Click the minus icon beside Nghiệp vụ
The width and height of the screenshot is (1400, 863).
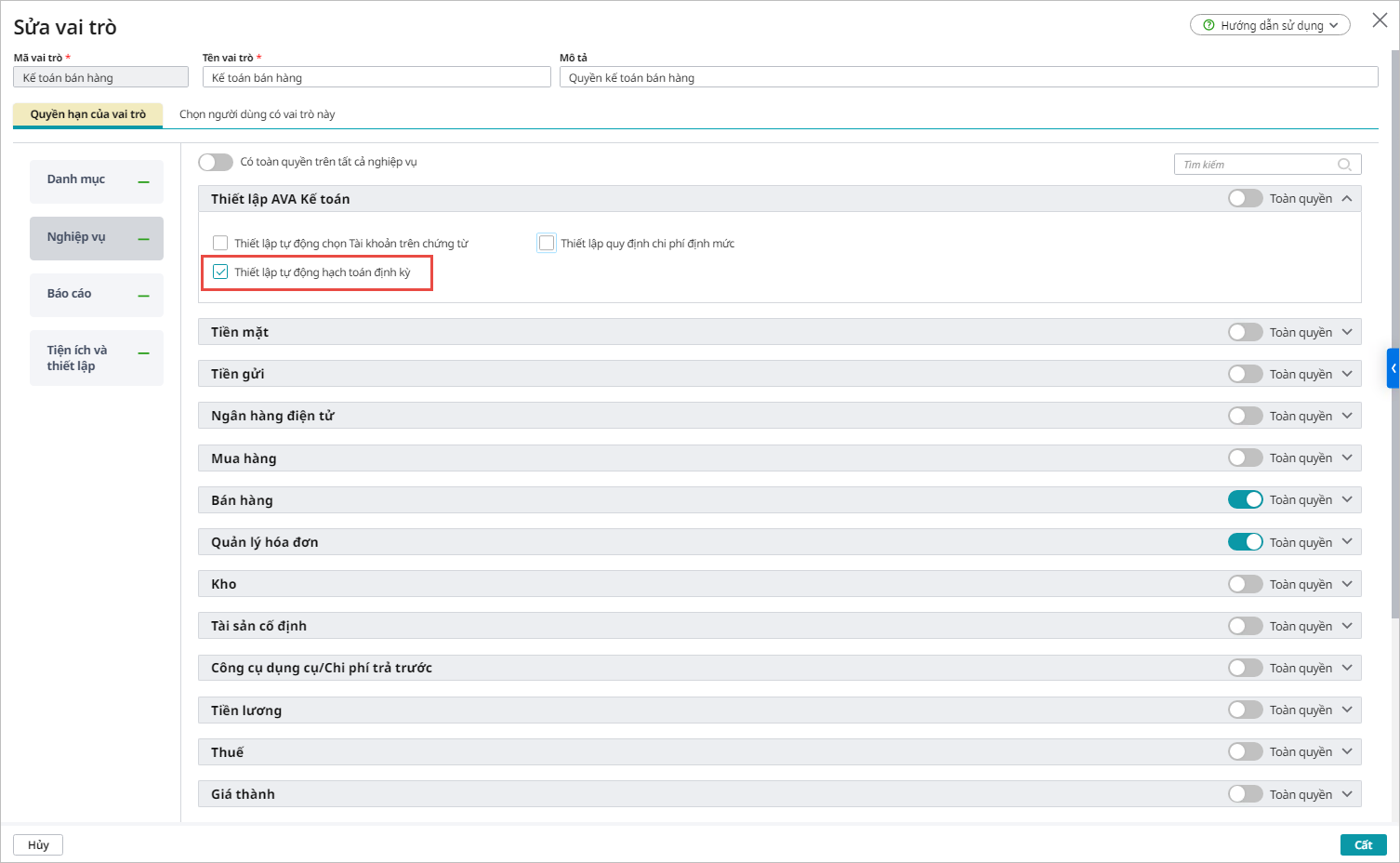[143, 239]
